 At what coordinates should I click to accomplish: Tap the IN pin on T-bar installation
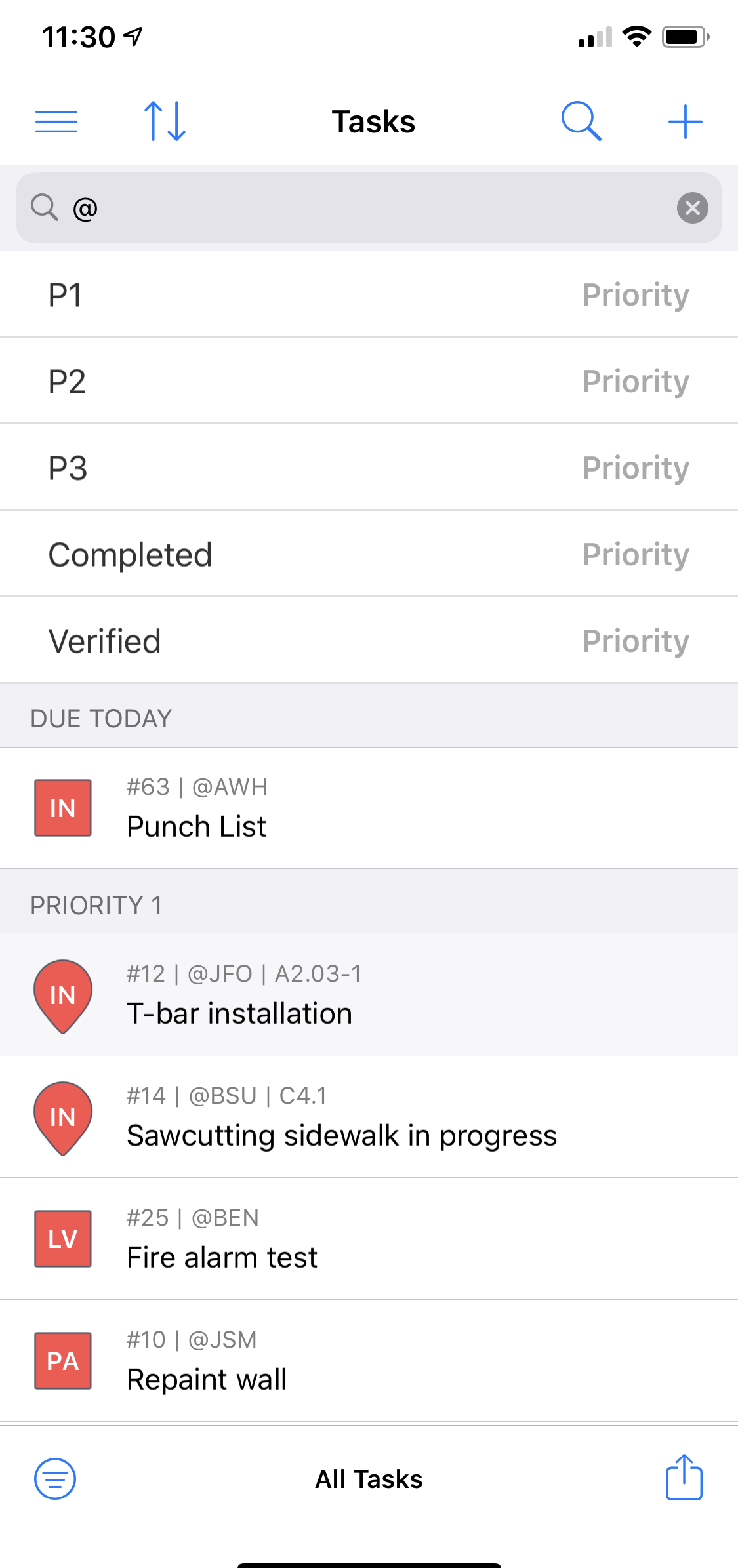(63, 996)
